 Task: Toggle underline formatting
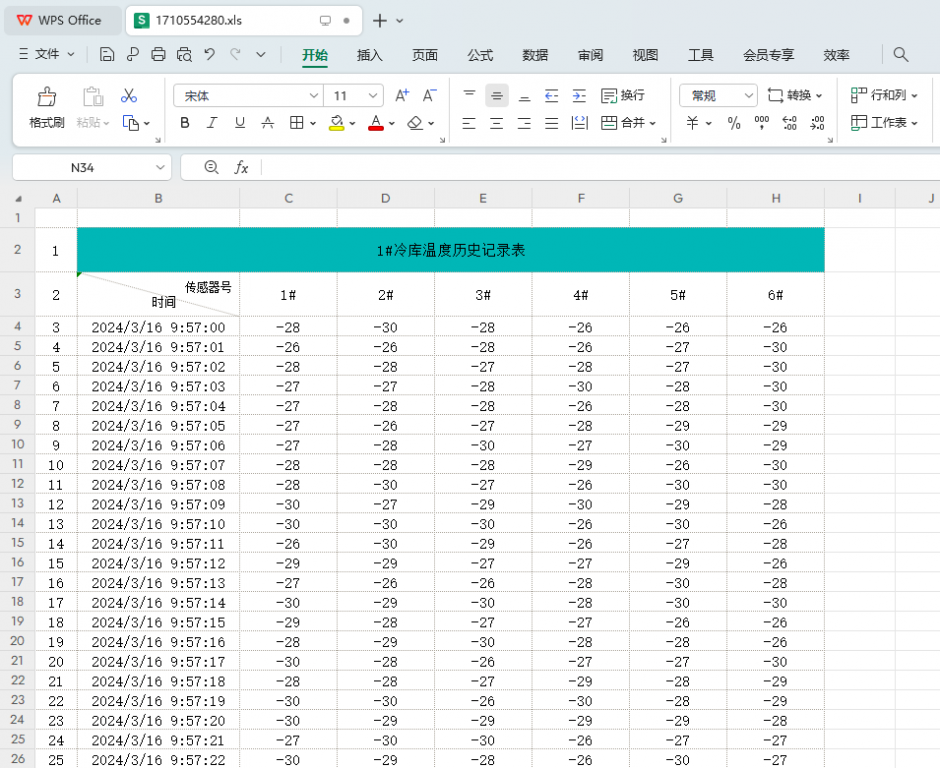[240, 123]
